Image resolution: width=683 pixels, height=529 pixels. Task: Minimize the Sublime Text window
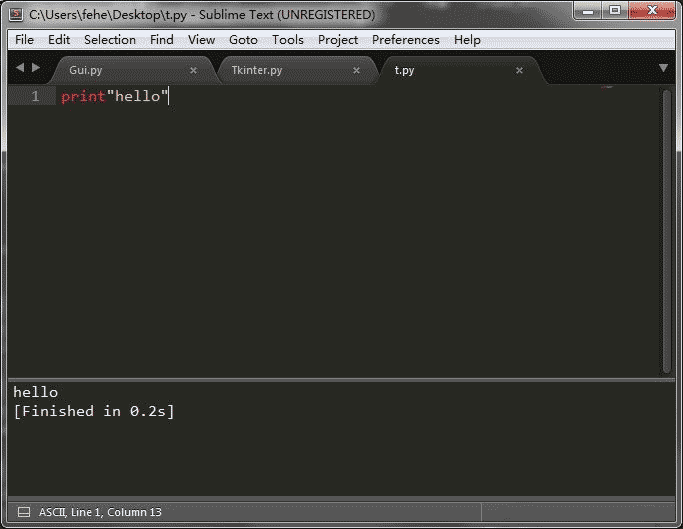[588, 11]
